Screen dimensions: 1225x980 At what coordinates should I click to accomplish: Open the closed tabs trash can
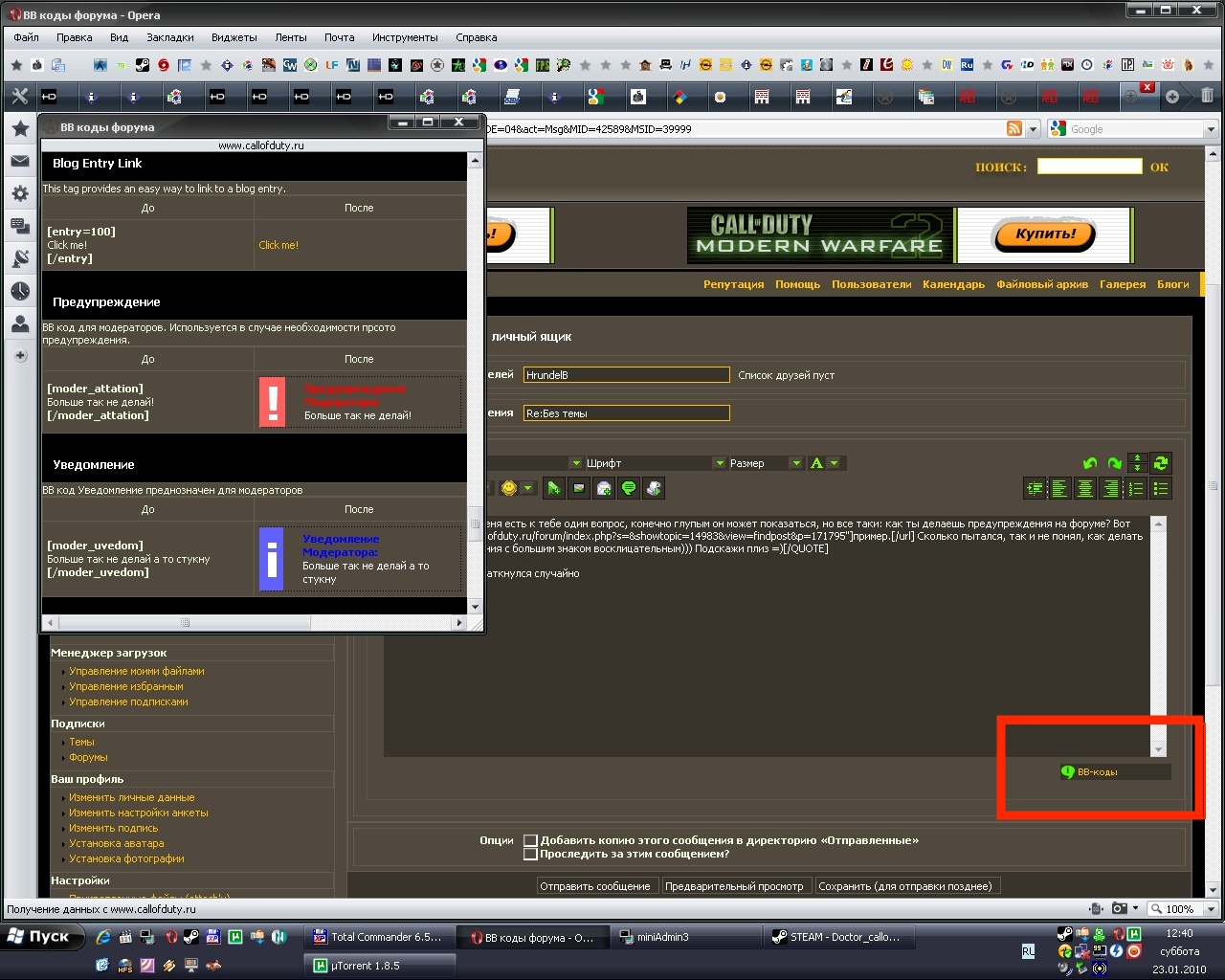point(1207,96)
